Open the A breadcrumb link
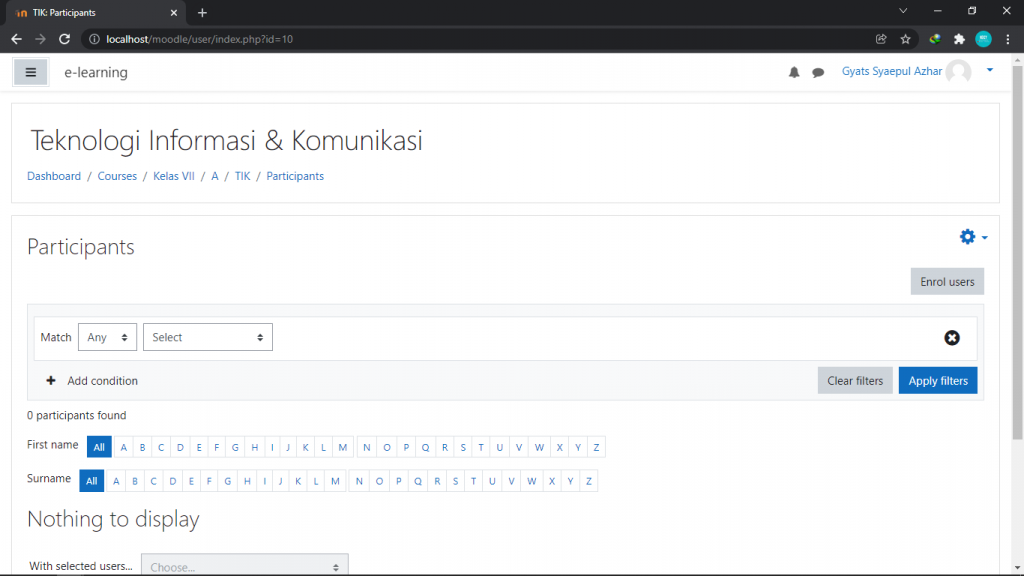 pos(215,176)
